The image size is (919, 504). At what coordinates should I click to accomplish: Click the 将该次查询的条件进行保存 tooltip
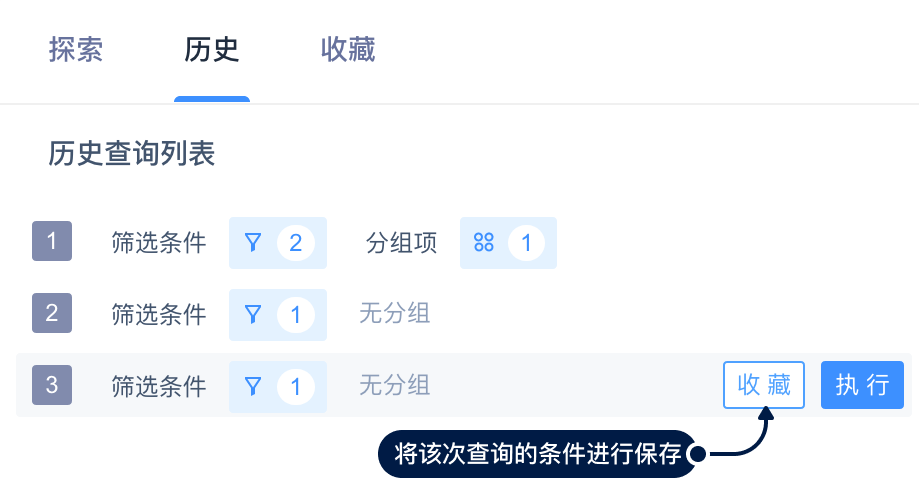point(538,454)
